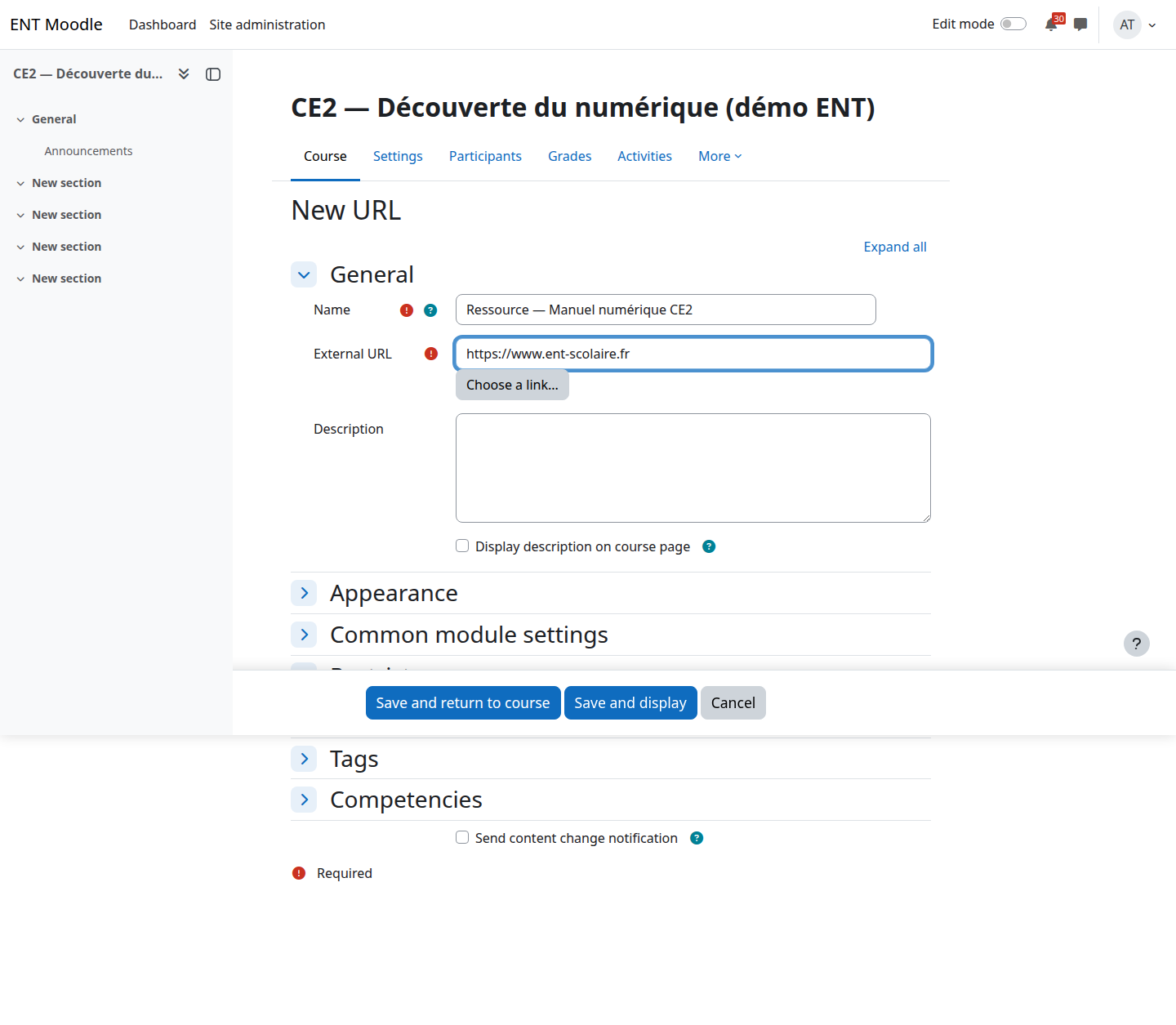Open user menu dropdown arrow
1176x1025 pixels.
[1152, 25]
